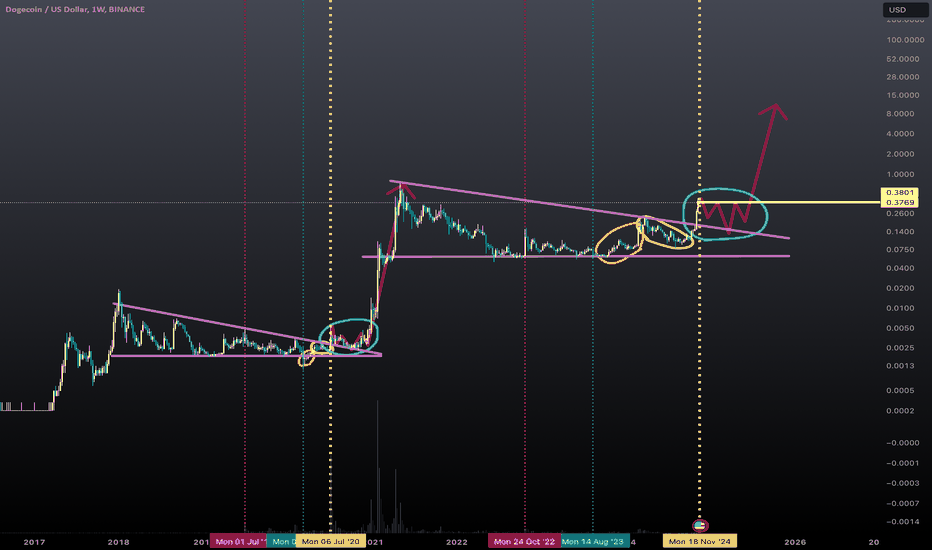Click the Mon 14 Aug '23 date label
Screen dimensions: 932x550
click(x=593, y=541)
